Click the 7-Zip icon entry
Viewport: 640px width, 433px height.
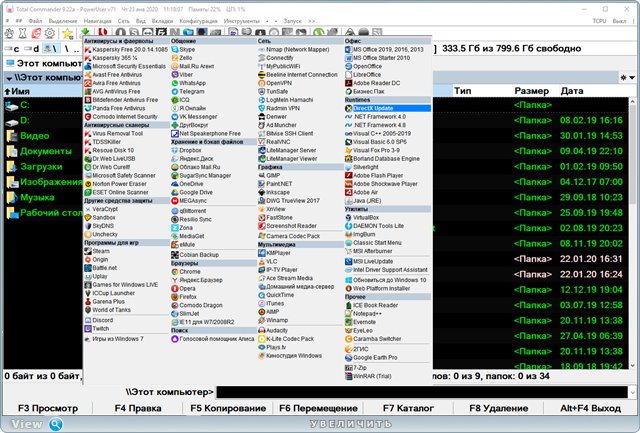(x=349, y=368)
